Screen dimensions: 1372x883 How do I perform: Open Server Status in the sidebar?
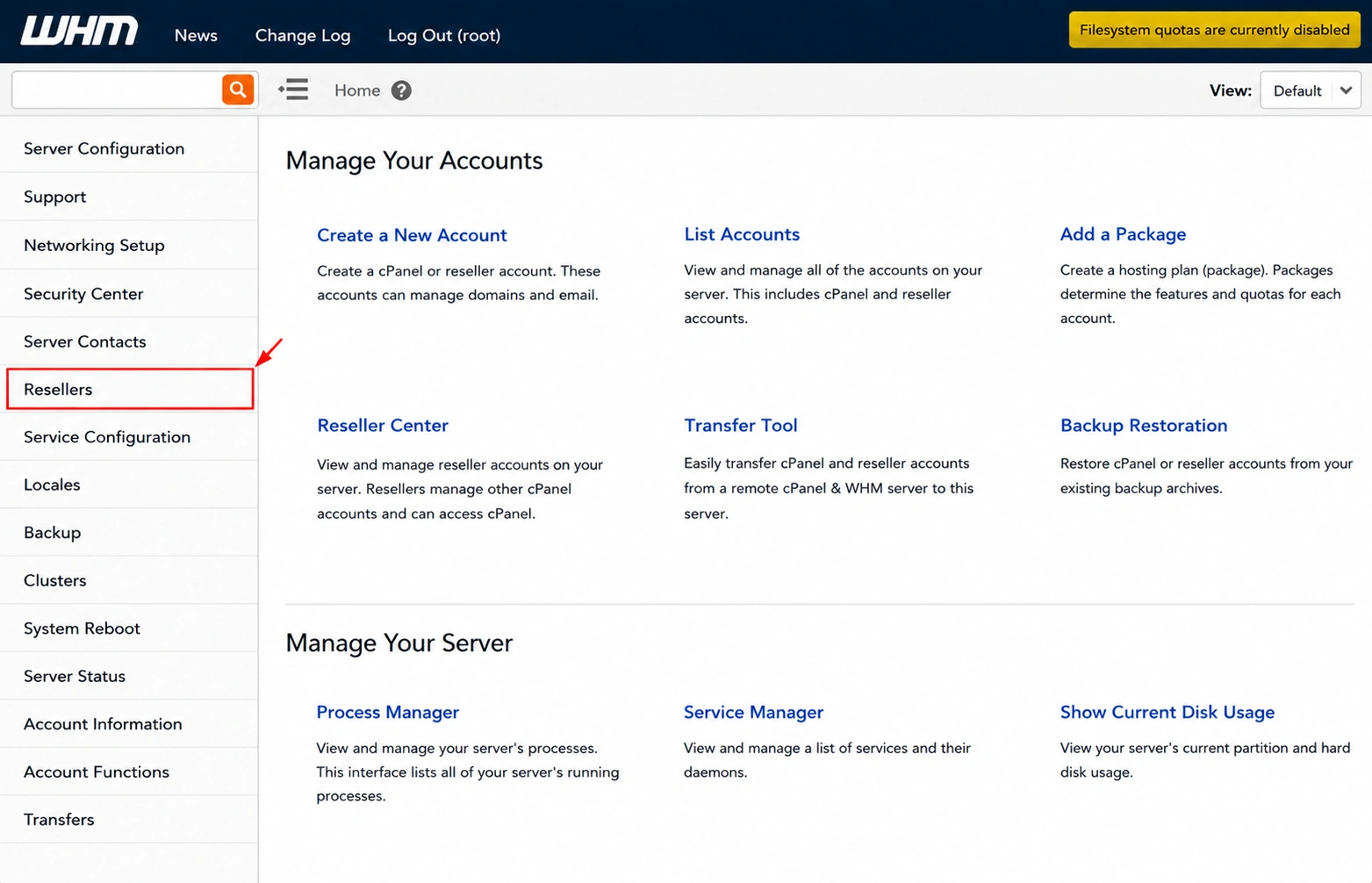[x=129, y=676]
